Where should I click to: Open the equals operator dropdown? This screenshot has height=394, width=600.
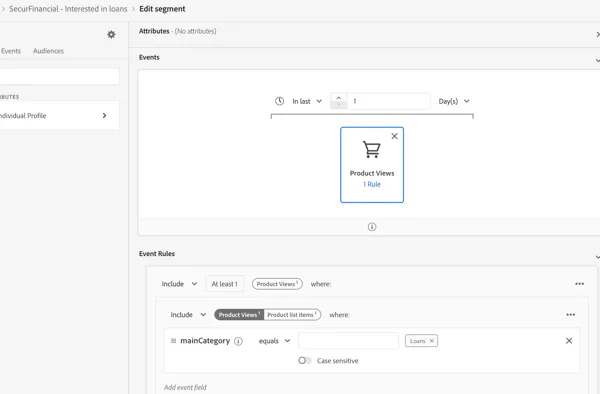click(274, 341)
